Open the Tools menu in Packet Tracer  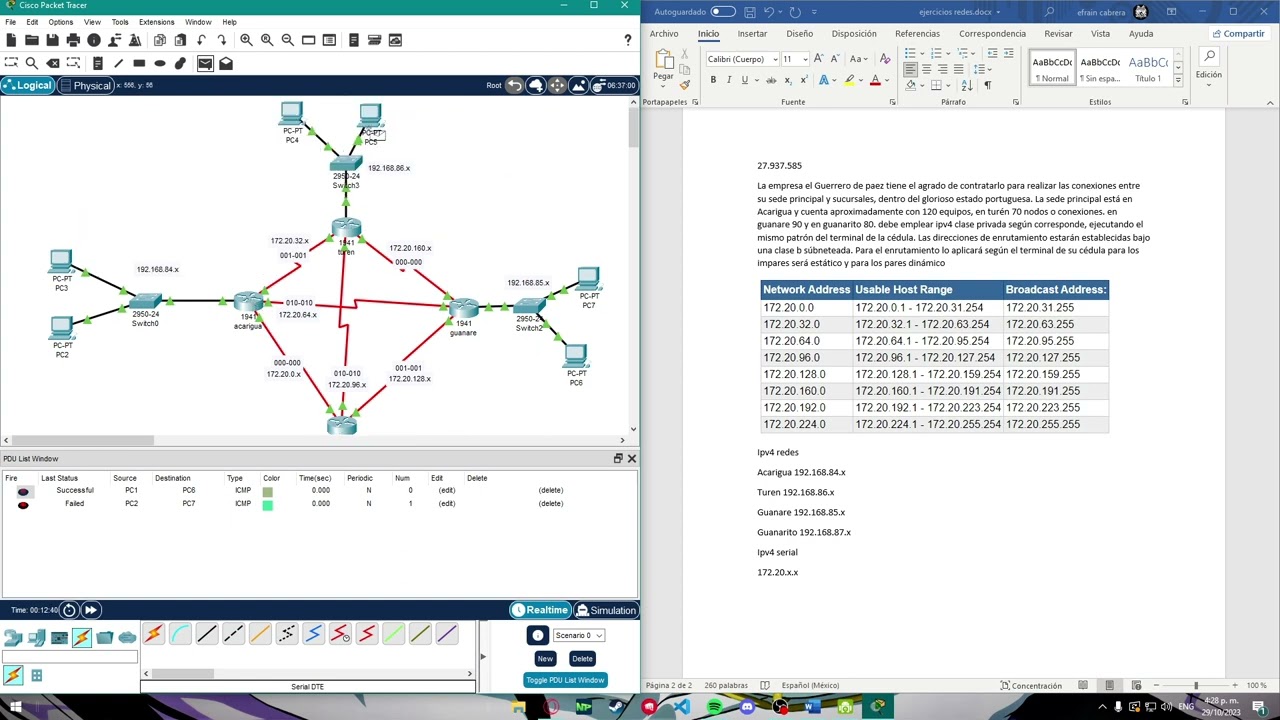coord(120,21)
